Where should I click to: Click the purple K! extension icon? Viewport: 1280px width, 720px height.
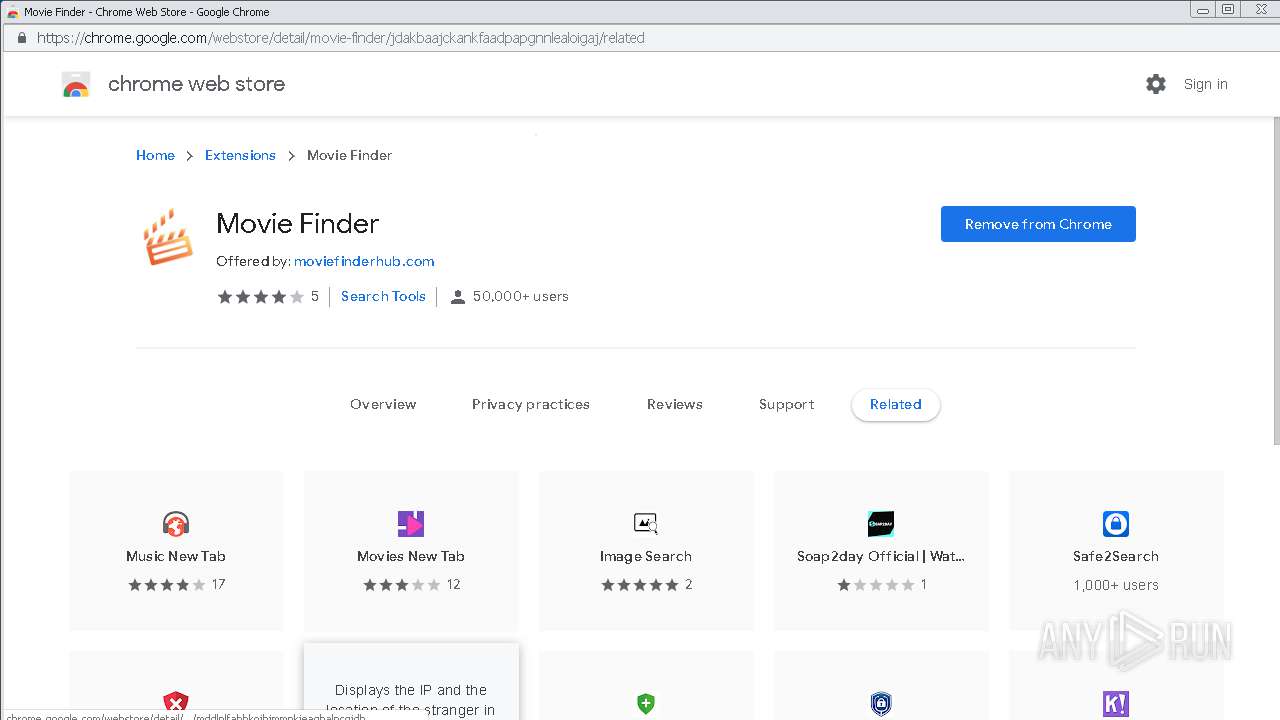click(x=1116, y=703)
